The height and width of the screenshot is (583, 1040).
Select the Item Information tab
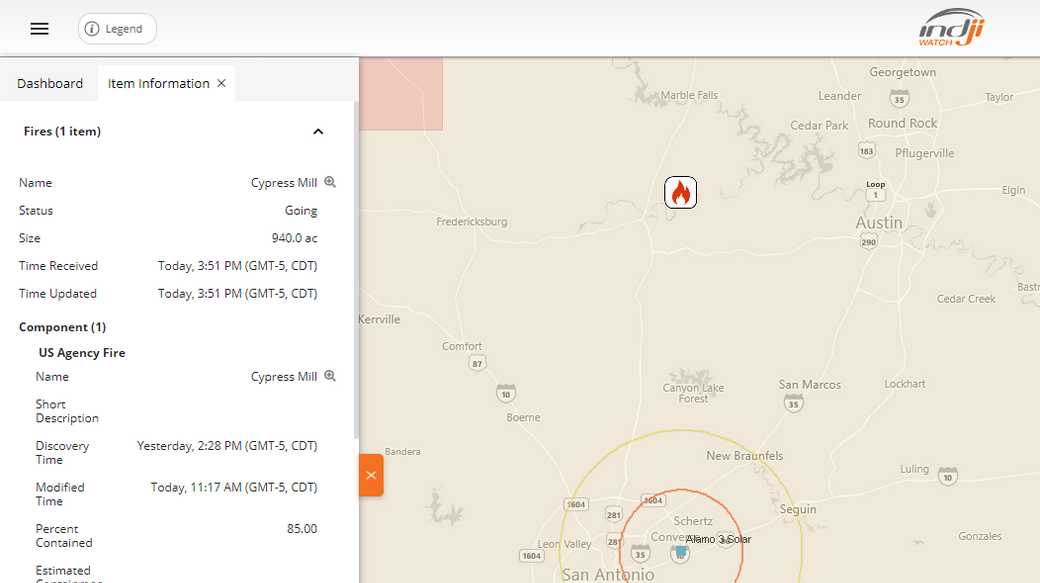coord(159,84)
